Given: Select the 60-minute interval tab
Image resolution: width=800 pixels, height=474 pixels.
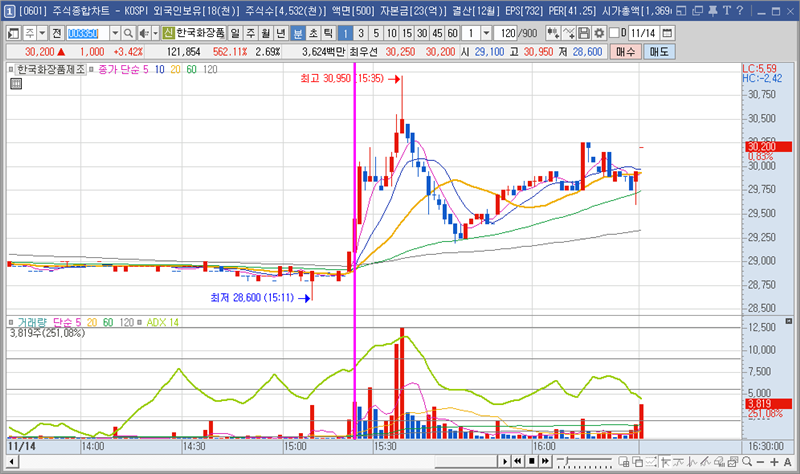Looking at the screenshot, I should pyautogui.click(x=451, y=32).
